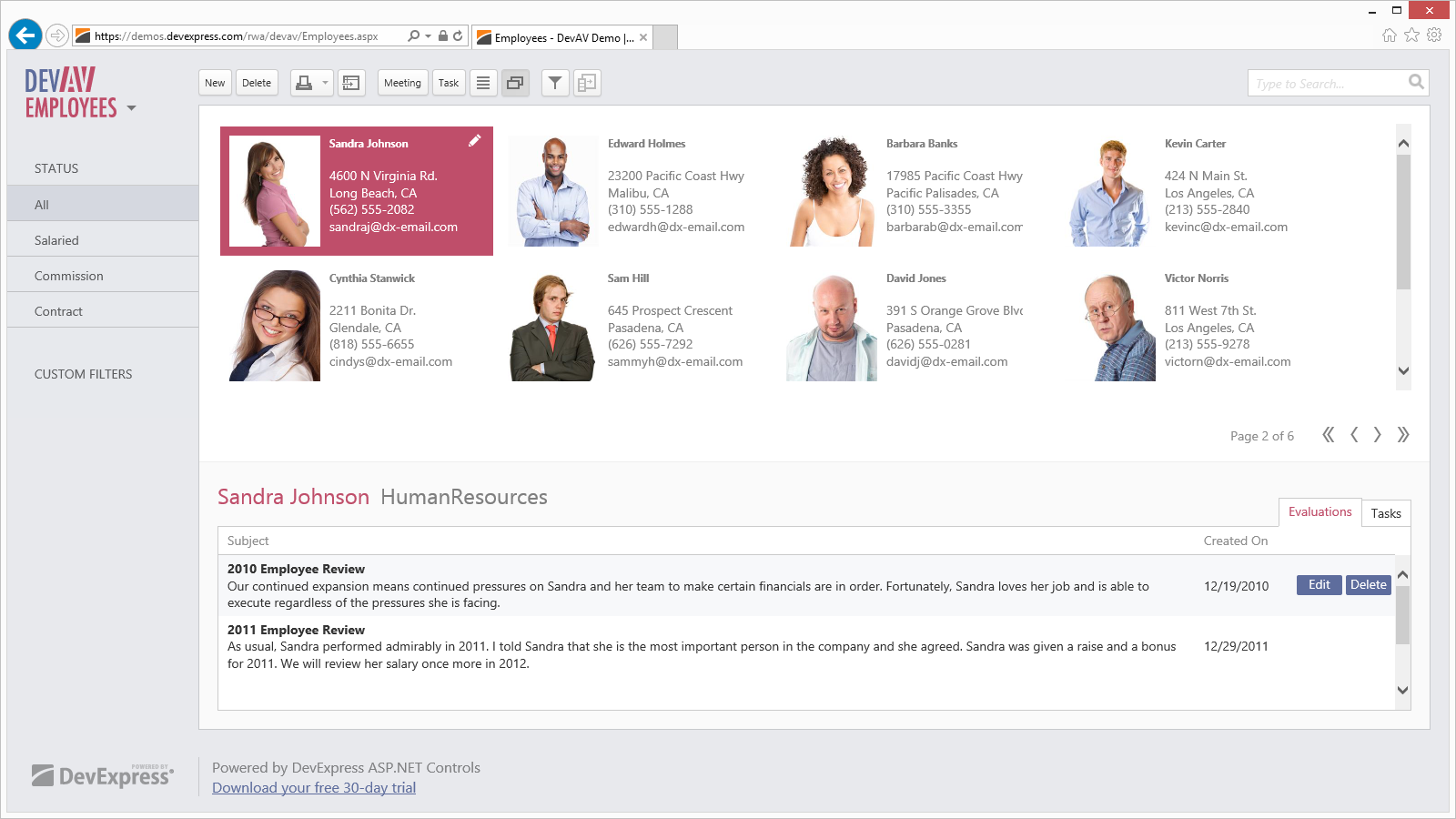This screenshot has width=1456, height=819.
Task: Click the Print icon in the toolbar
Action: click(x=304, y=83)
